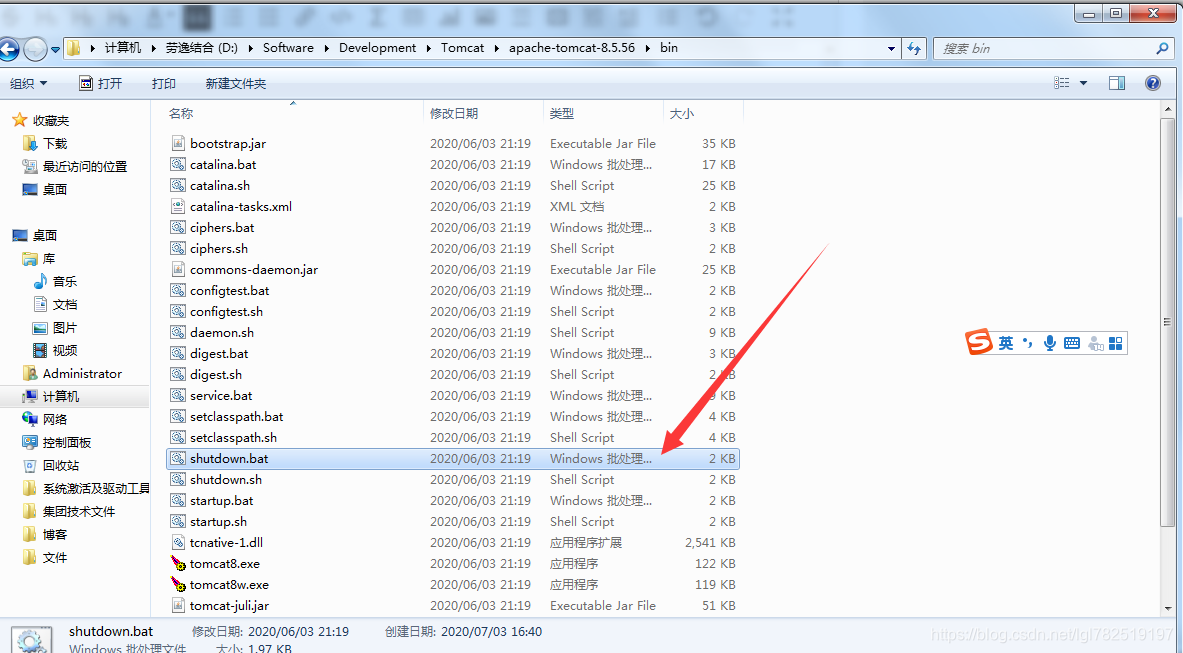Click the commons-daemon.jar file icon
The width and height of the screenshot is (1183, 653).
coord(178,269)
